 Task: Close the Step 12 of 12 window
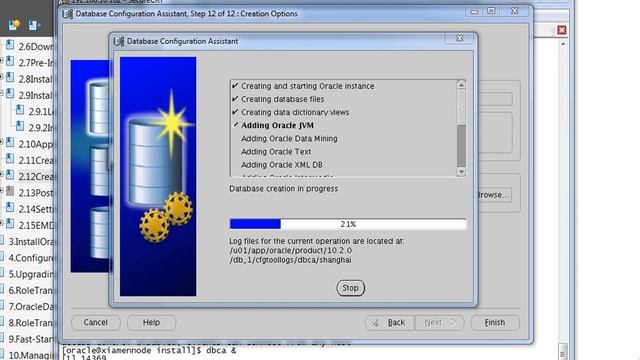pos(514,11)
